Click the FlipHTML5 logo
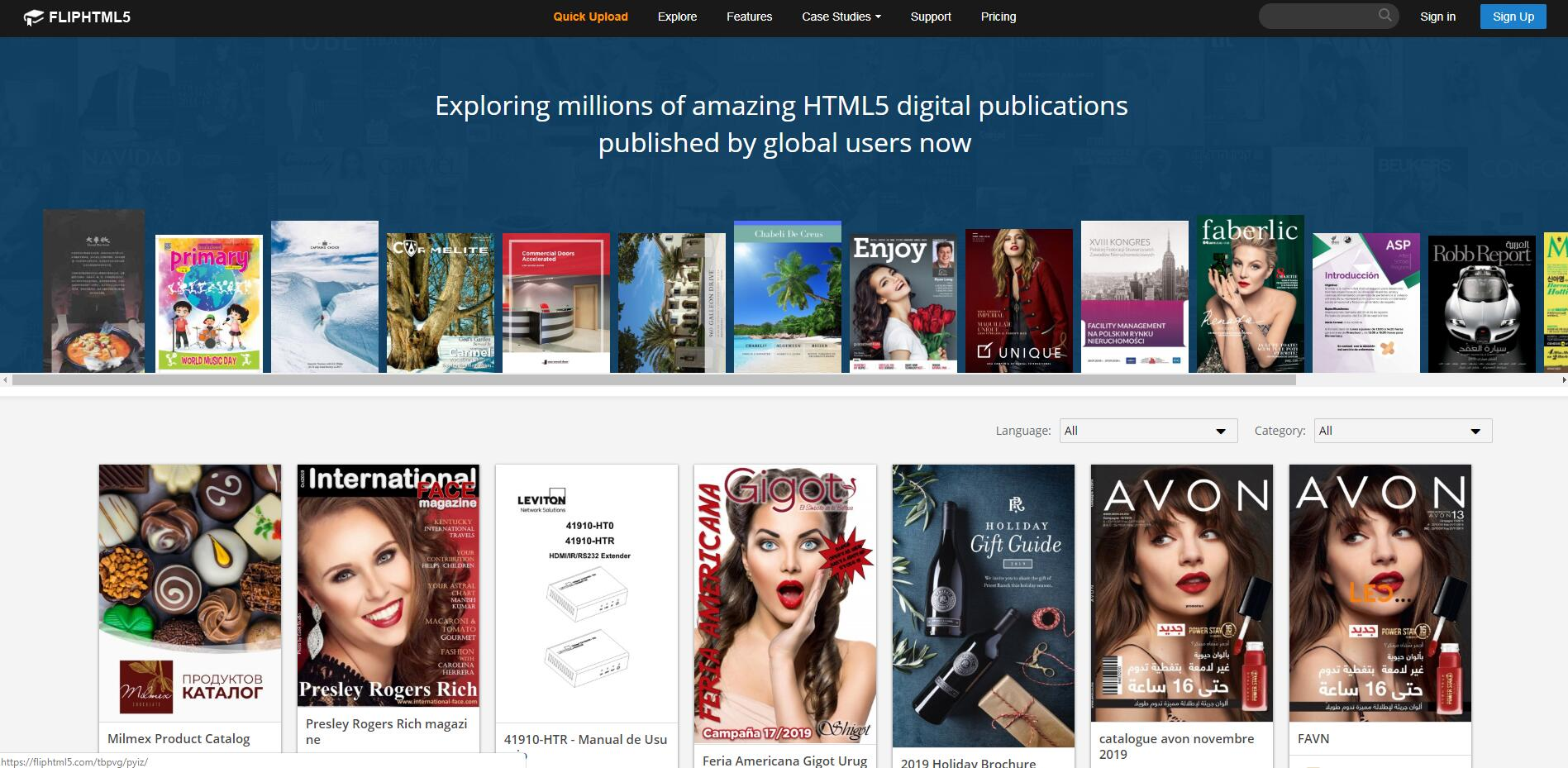 (77, 17)
